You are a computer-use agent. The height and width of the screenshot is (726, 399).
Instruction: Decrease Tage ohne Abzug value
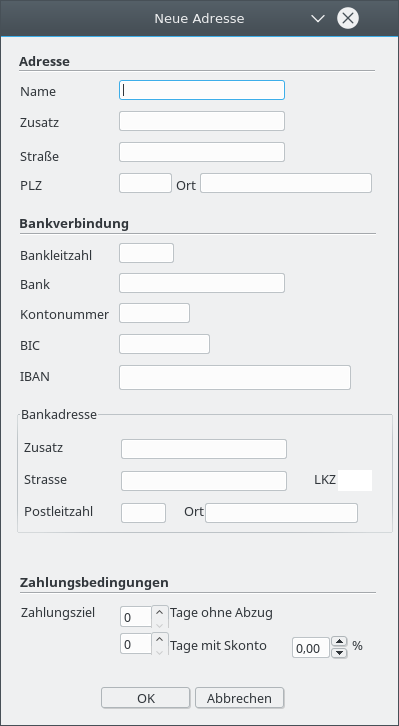pyautogui.click(x=160, y=624)
